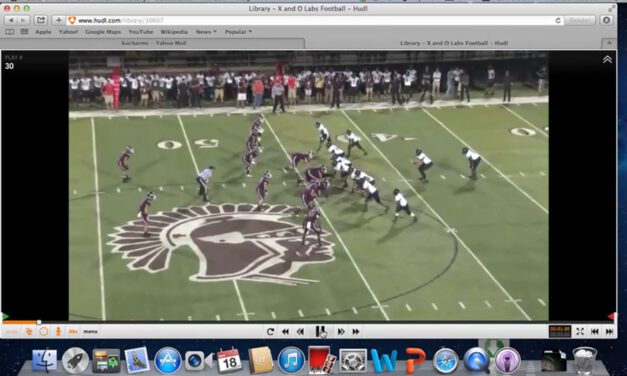Open Podcasts purple icon in Dock
627x376 pixels.
(507, 360)
